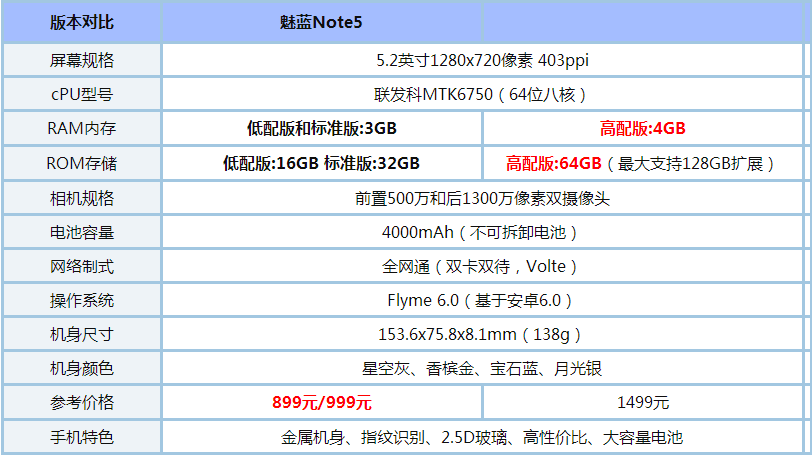Click the 电池容量 row label
Screen dimensions: 812x457
(x=82, y=232)
